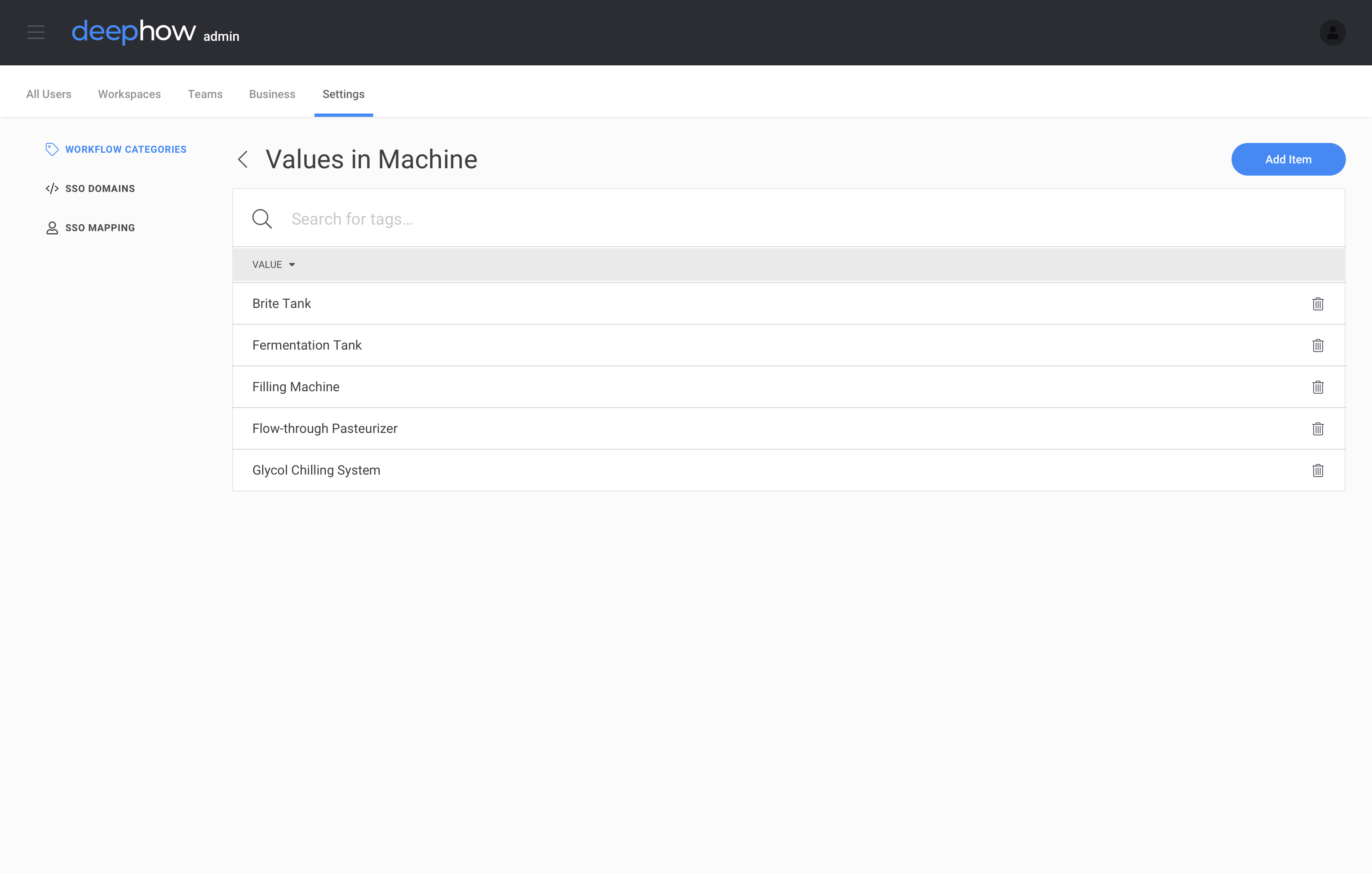Image resolution: width=1372 pixels, height=874 pixels.
Task: Open the Business tab
Action: tap(272, 94)
